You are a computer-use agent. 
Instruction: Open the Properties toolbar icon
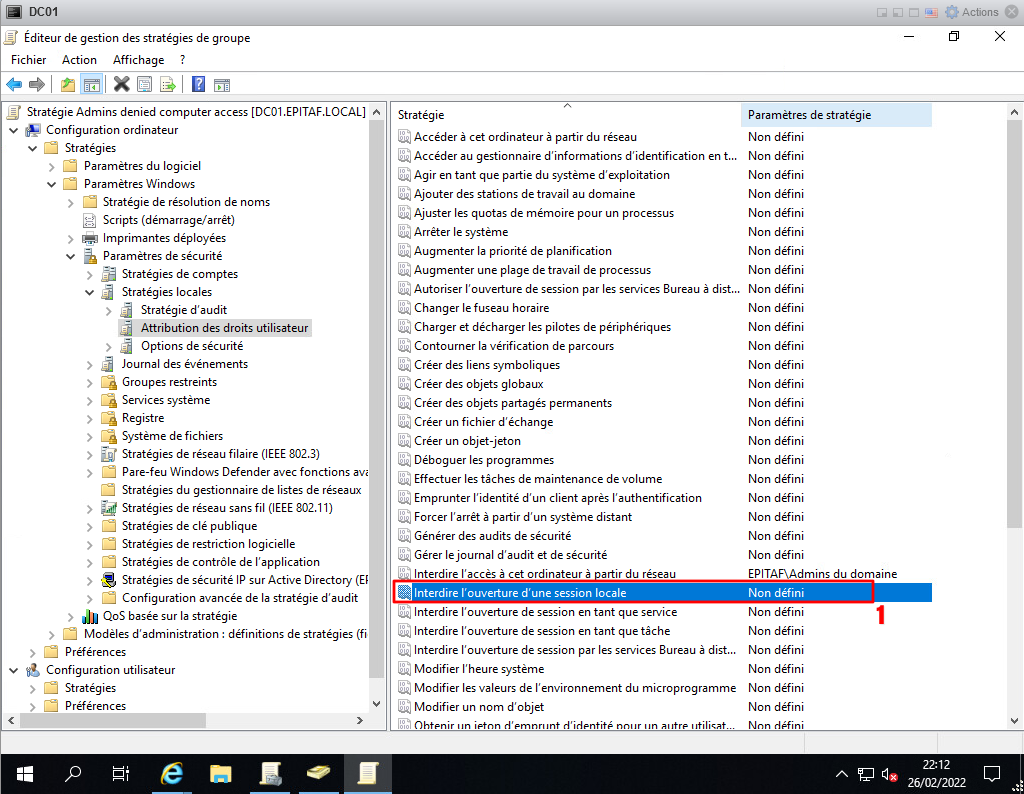[x=145, y=85]
